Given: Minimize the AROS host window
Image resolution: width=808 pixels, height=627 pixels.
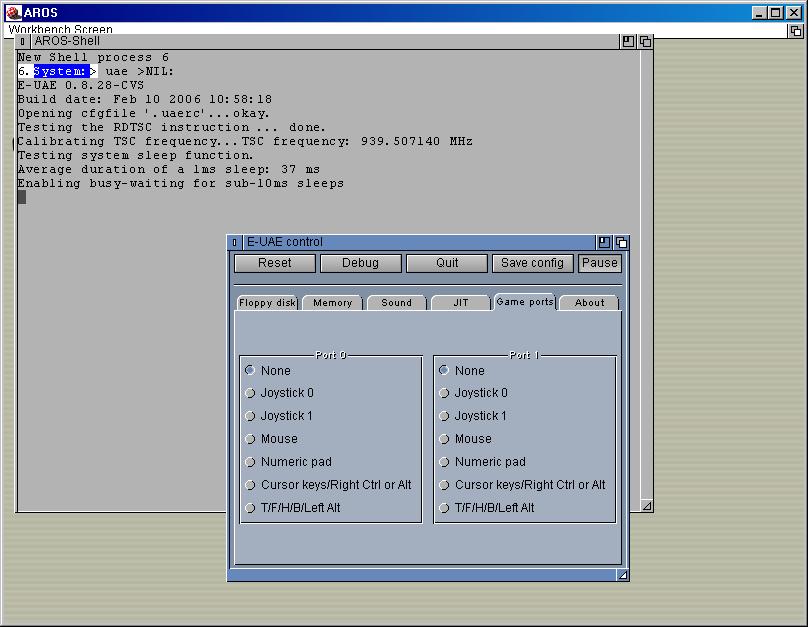Looking at the screenshot, I should click(758, 13).
